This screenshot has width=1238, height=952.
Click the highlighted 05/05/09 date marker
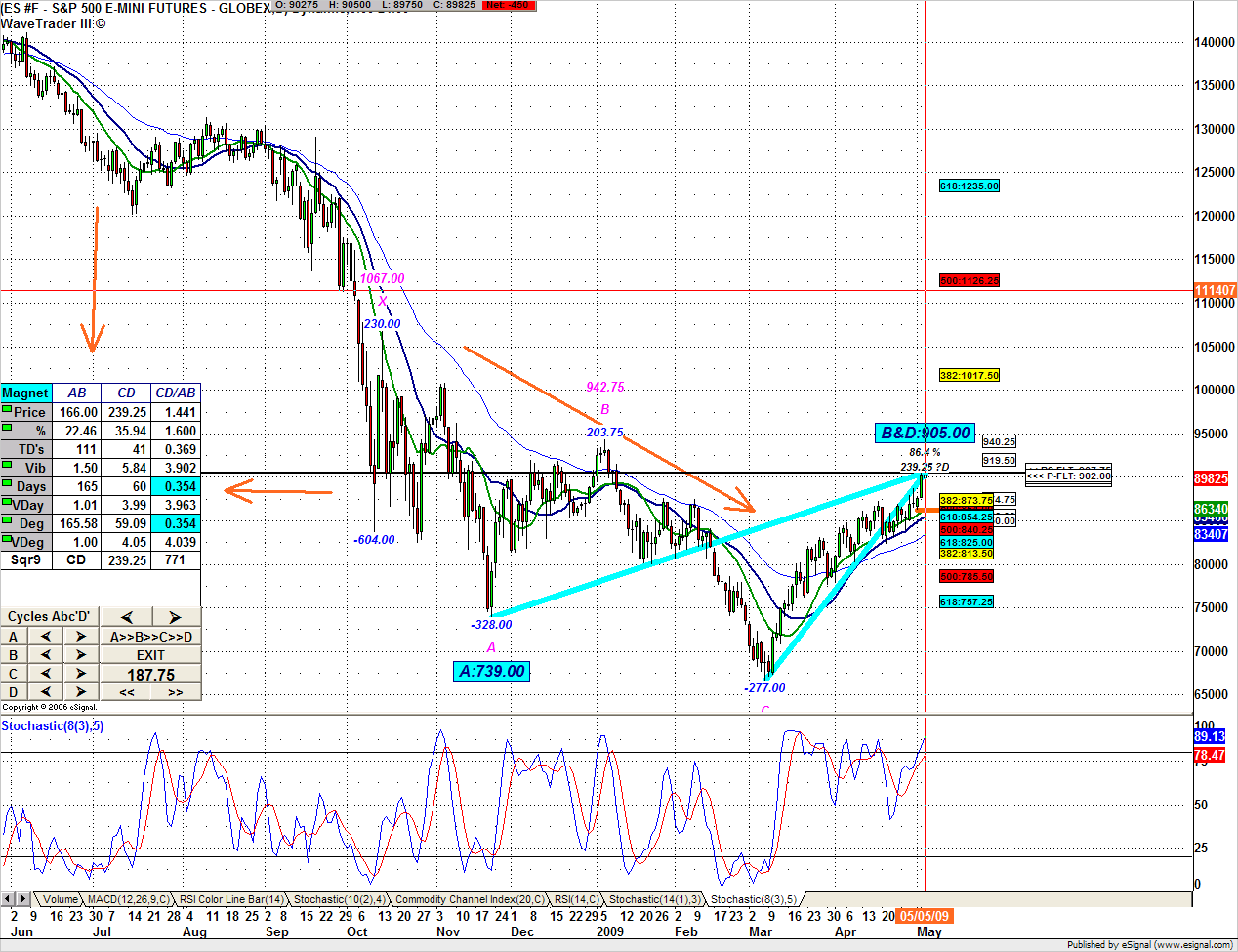[924, 916]
